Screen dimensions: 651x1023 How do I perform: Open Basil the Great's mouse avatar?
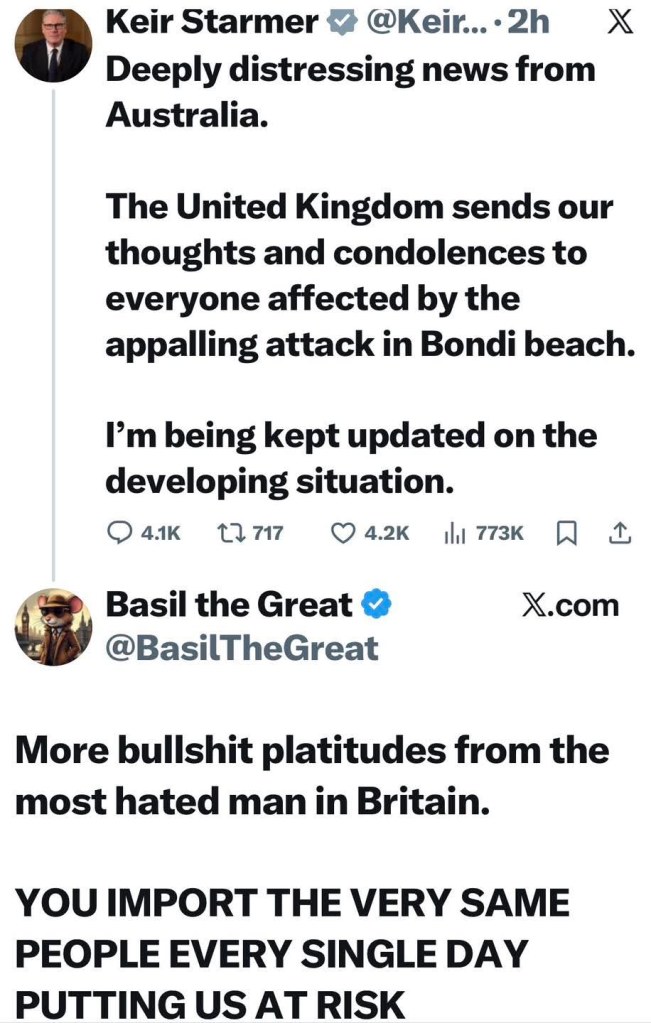(x=54, y=627)
